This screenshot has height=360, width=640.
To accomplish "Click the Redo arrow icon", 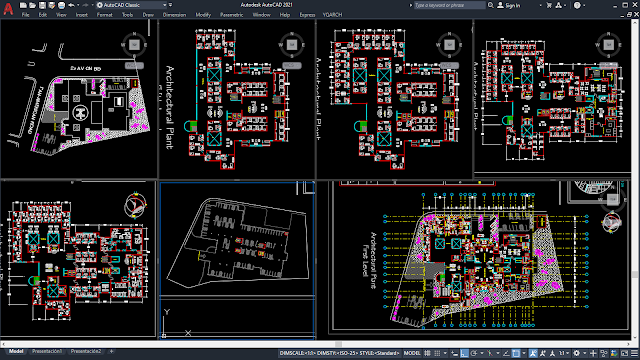I will click(85, 5).
